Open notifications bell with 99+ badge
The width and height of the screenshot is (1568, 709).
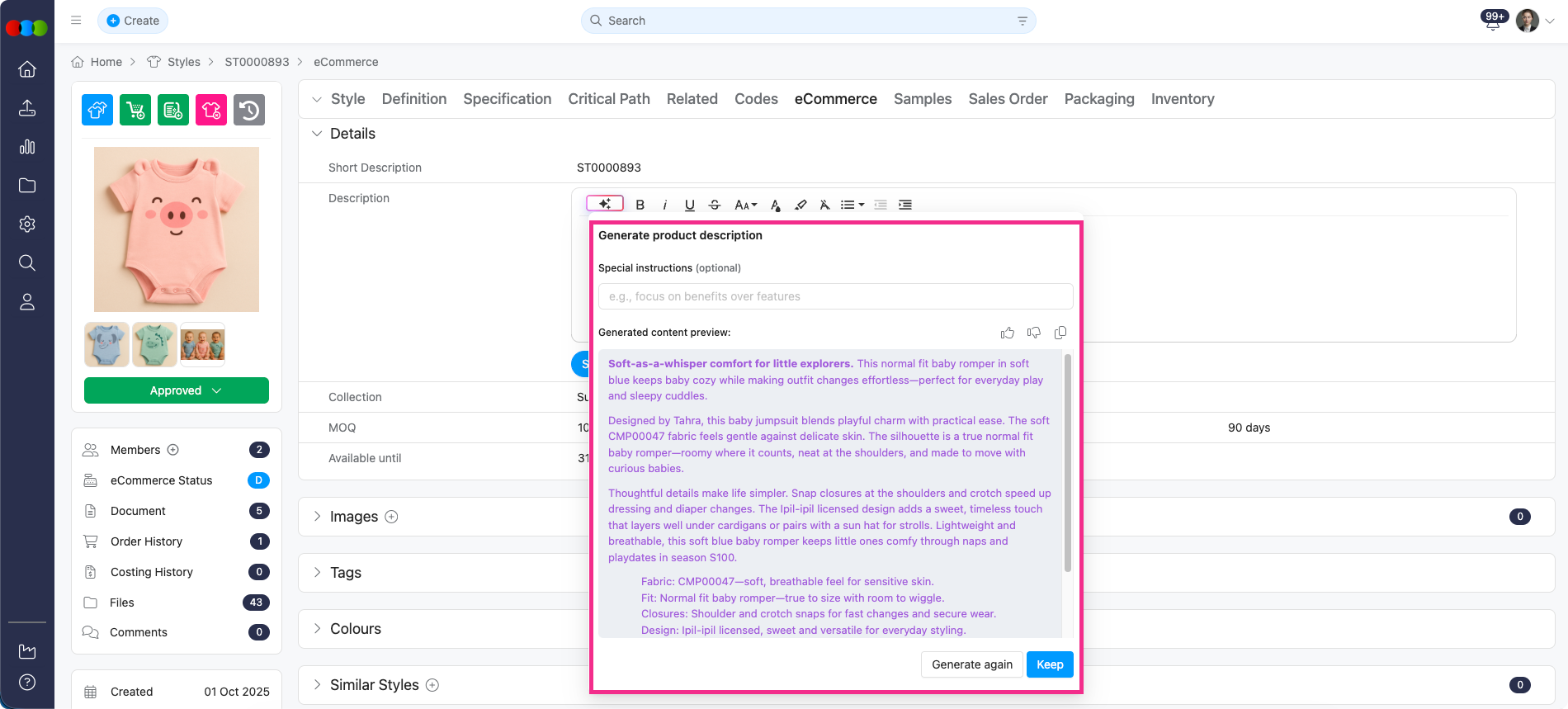pos(1493,21)
